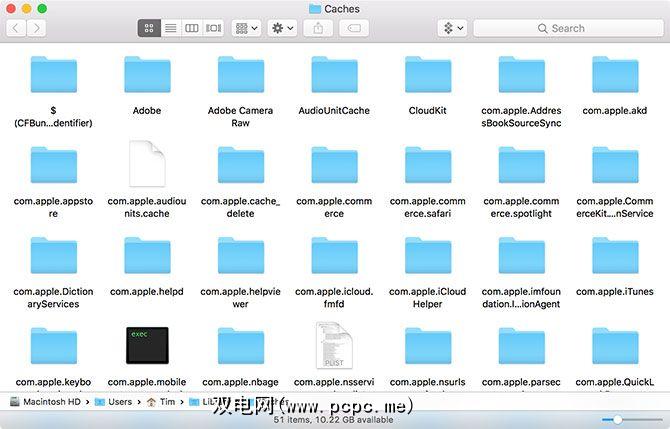Select the com.apple.keybo folder icon
The width and height of the screenshot is (670, 429).
pyautogui.click(x=54, y=346)
